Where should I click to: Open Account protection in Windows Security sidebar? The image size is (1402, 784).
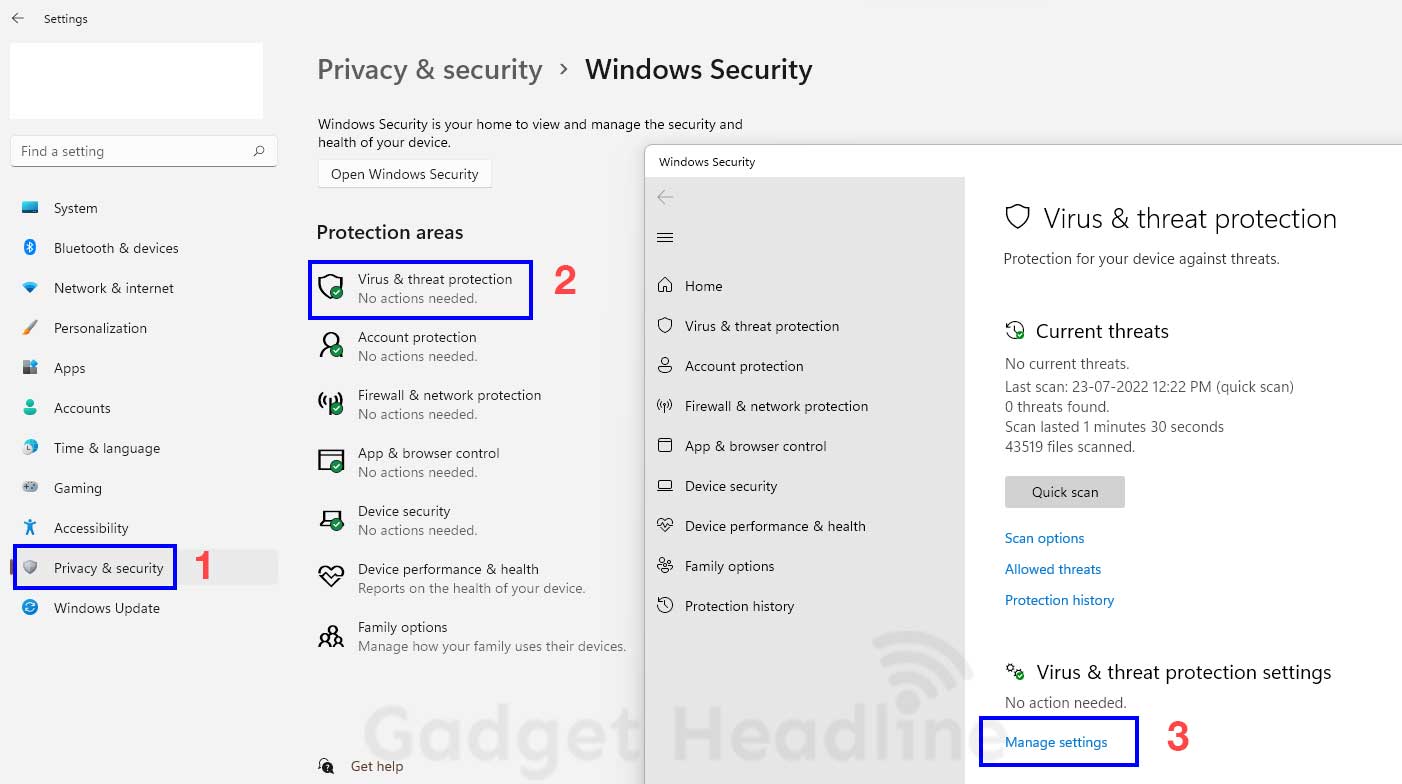pos(743,366)
